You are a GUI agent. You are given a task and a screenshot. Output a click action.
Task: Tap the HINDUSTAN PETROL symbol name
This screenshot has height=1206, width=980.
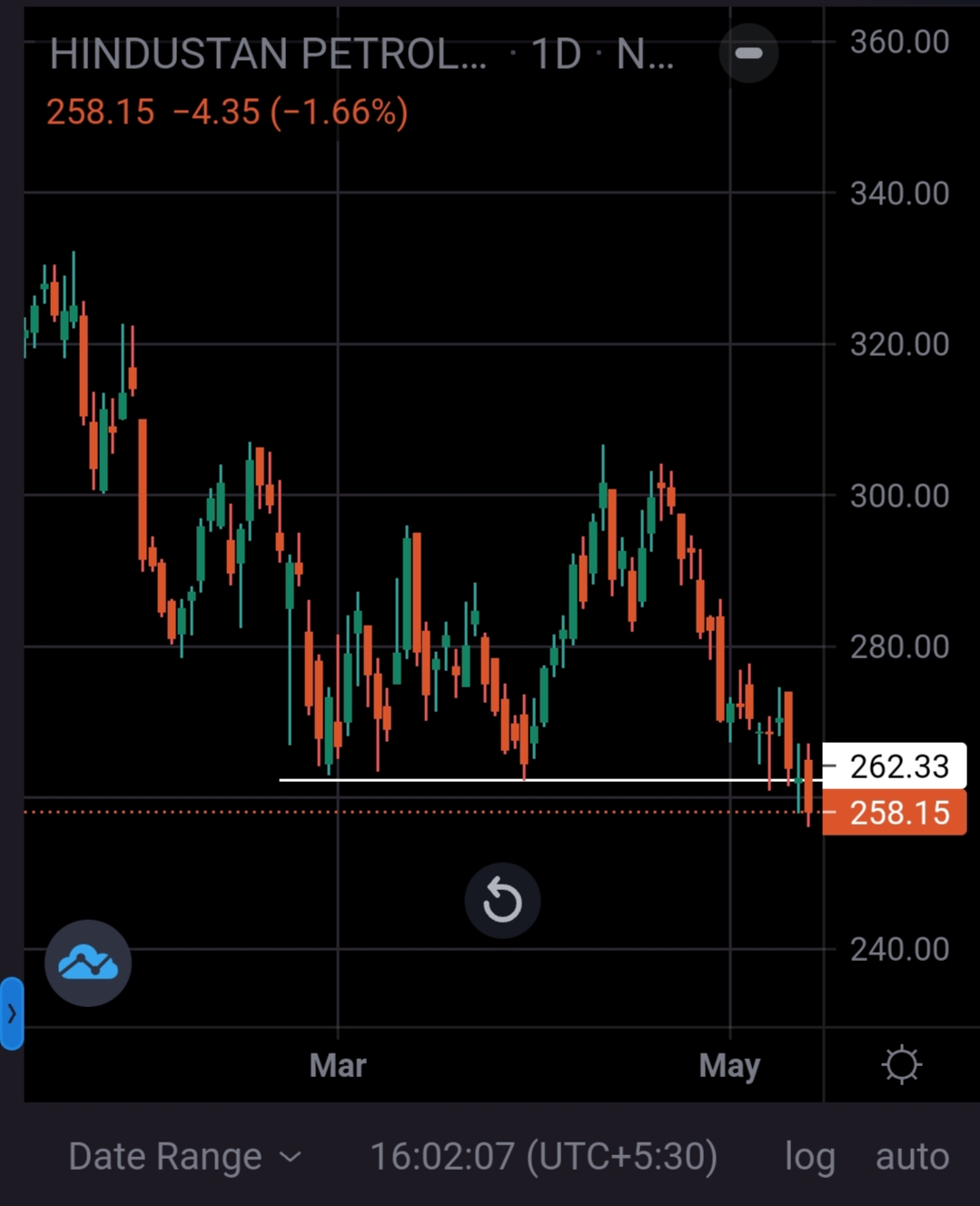tap(268, 54)
